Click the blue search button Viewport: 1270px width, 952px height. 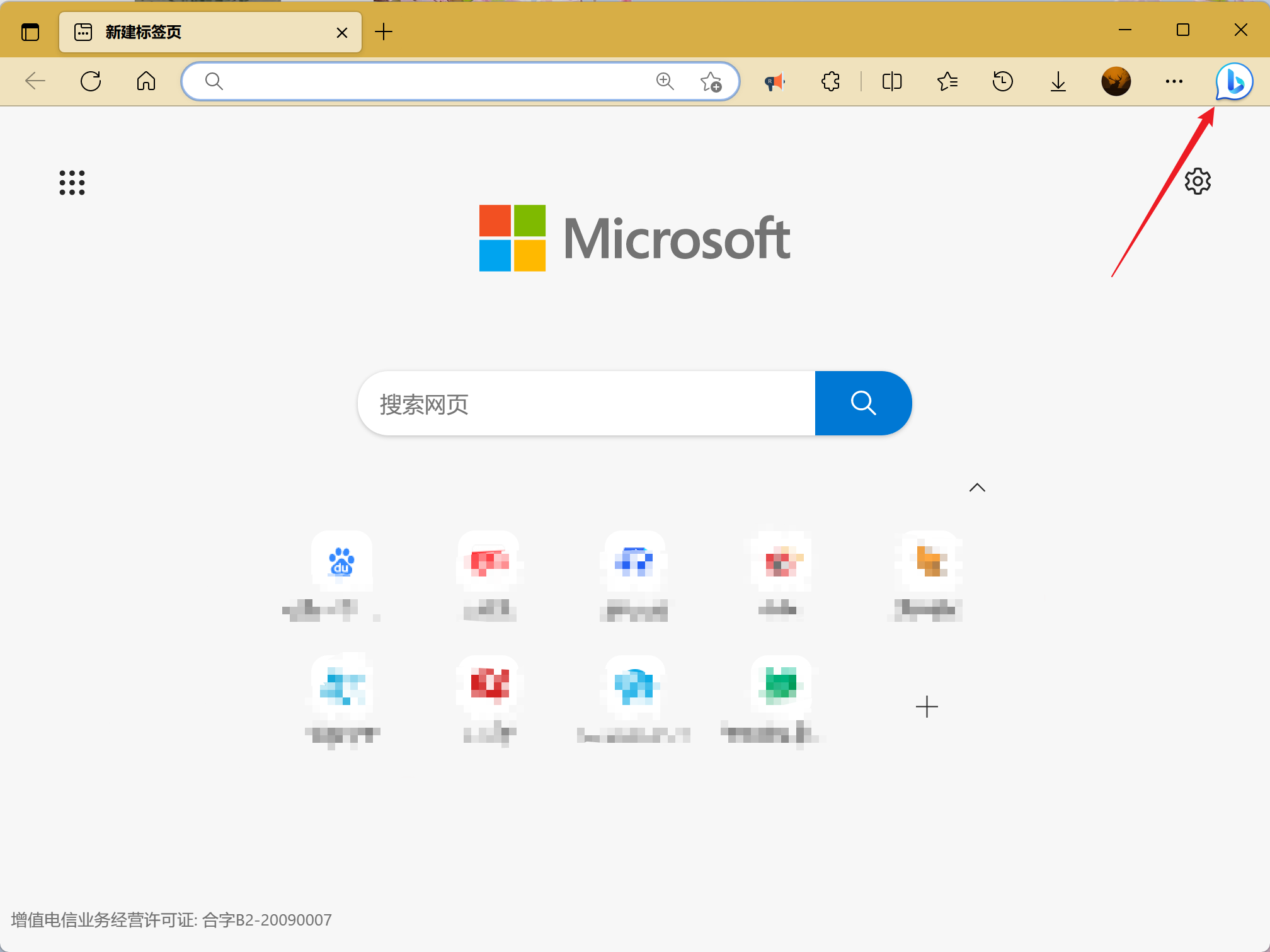pyautogui.click(x=864, y=403)
